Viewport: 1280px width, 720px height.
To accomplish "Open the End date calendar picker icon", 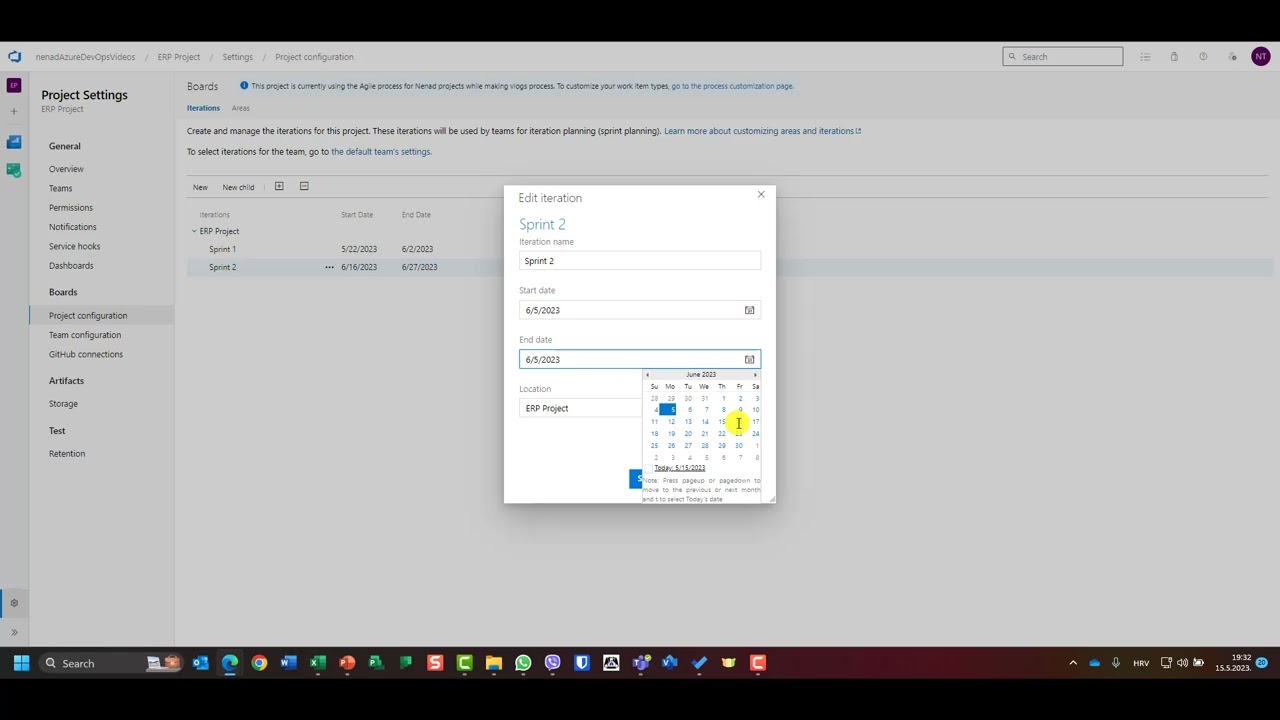I will pos(749,359).
